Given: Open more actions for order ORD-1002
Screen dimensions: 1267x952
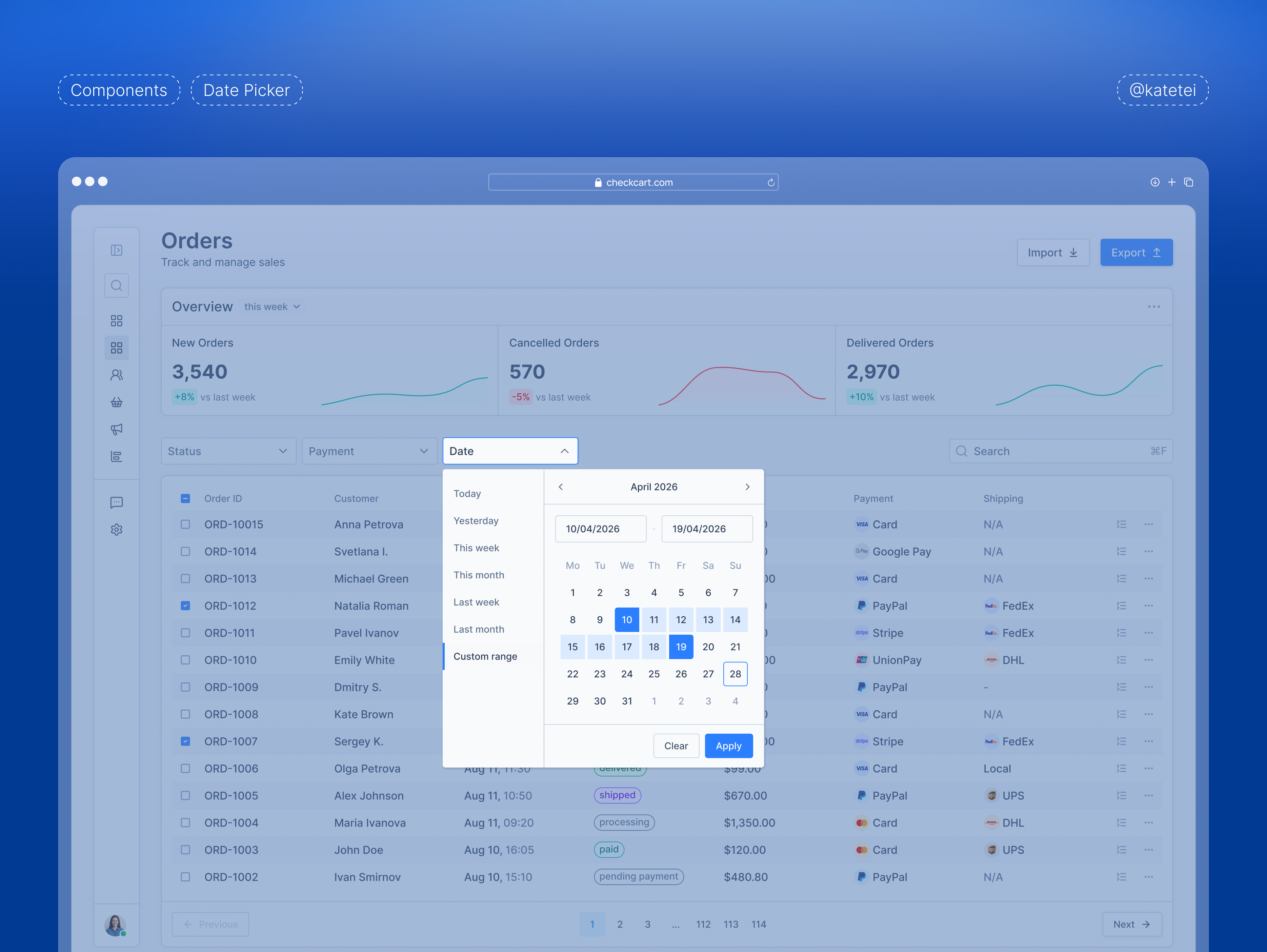Looking at the screenshot, I should pyautogui.click(x=1148, y=877).
